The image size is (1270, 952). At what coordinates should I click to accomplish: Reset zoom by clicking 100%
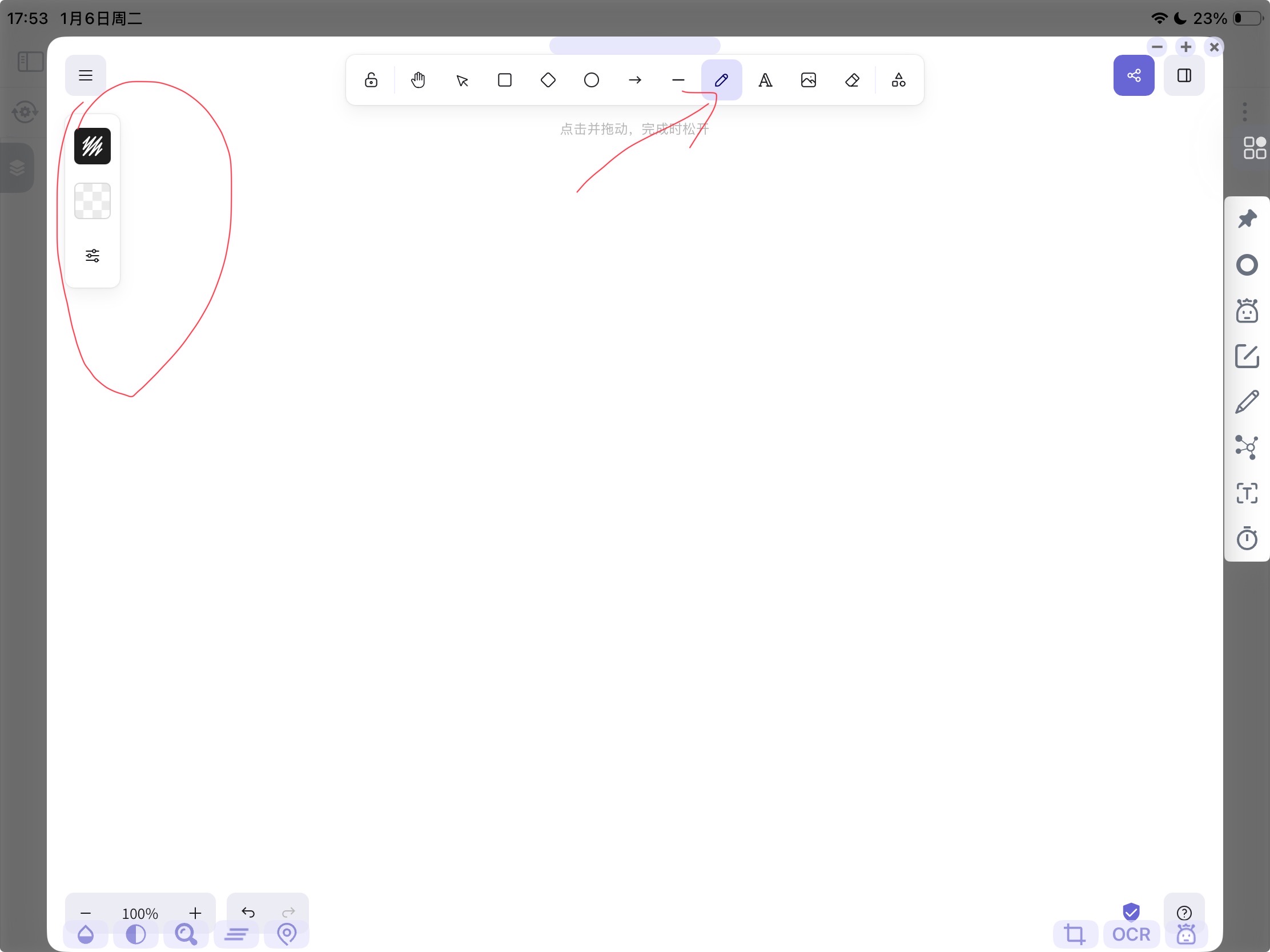point(139,913)
